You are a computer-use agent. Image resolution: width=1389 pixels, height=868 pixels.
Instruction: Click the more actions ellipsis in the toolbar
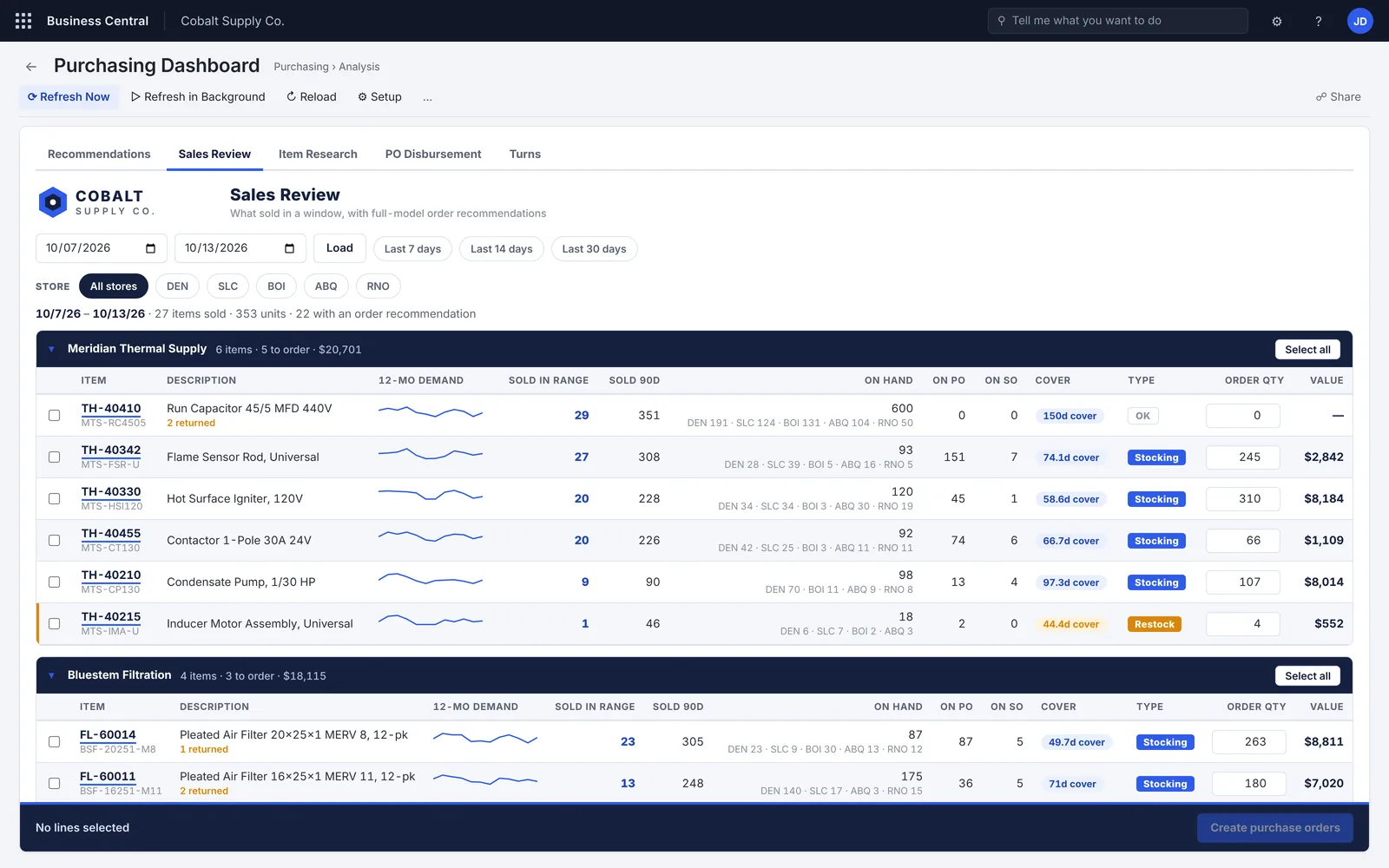click(x=427, y=97)
